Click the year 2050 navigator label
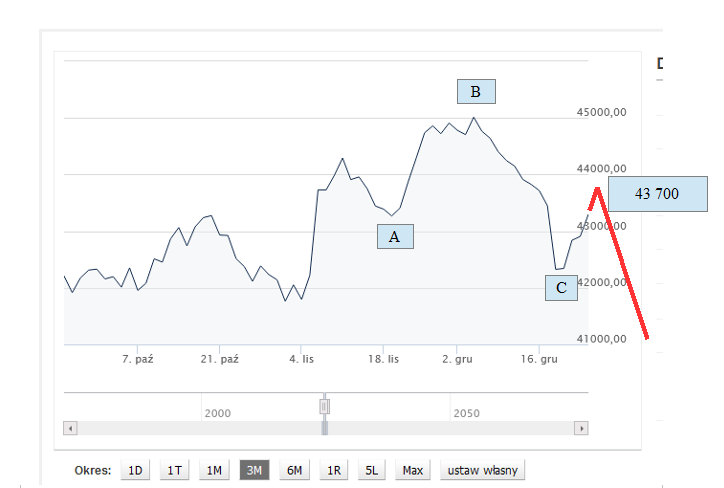Screen dimensions: 724x488 pyautogui.click(x=466, y=413)
